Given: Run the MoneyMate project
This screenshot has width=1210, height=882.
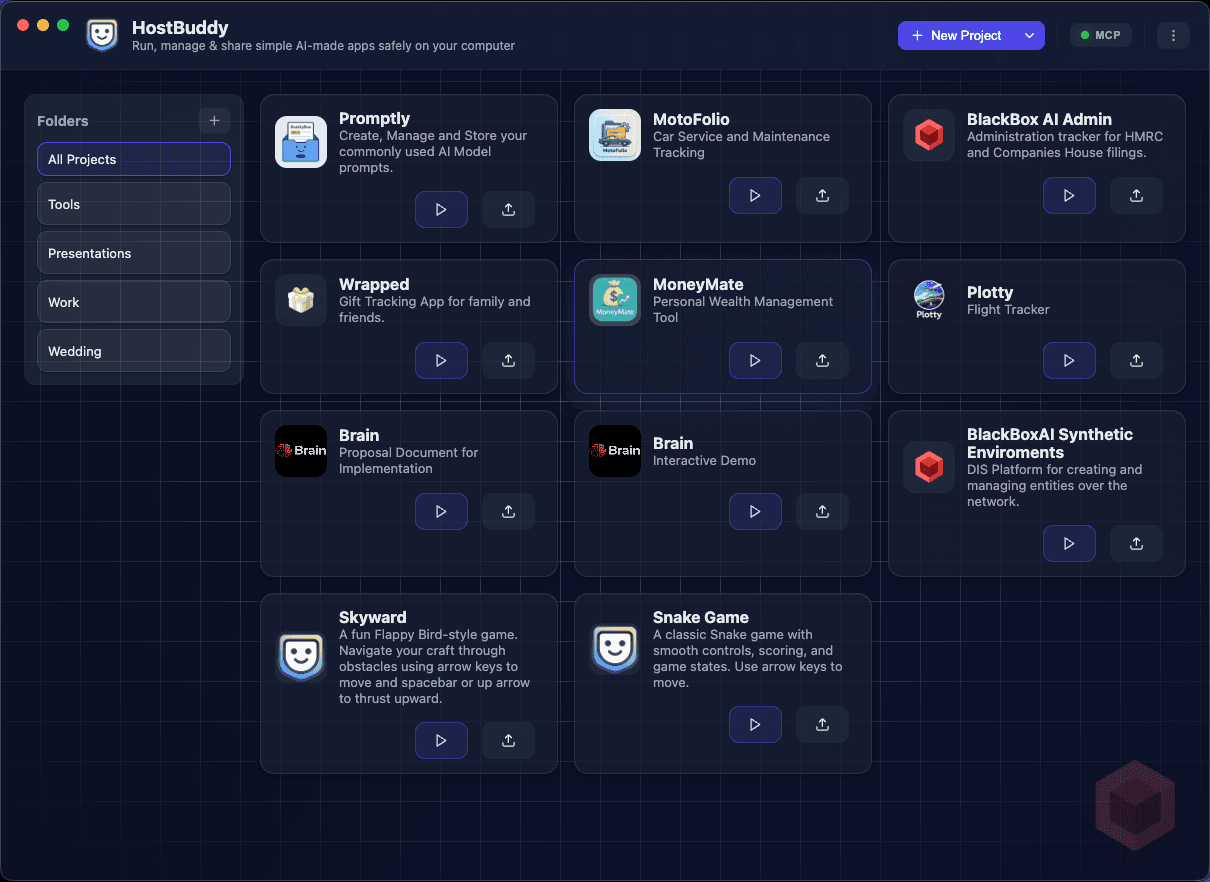Looking at the screenshot, I should coord(755,361).
